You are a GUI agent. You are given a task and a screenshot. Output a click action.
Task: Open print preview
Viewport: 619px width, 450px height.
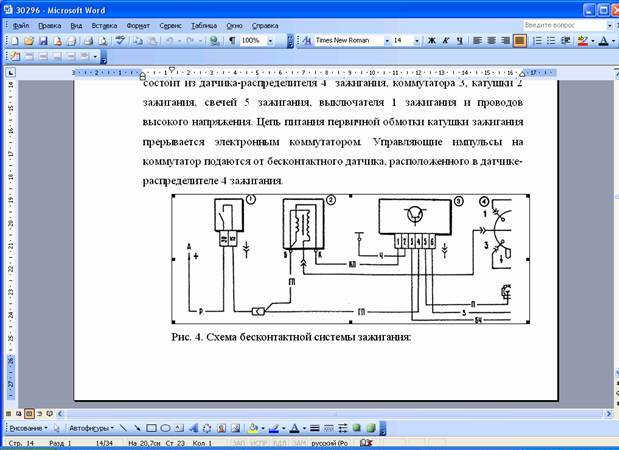click(x=103, y=41)
